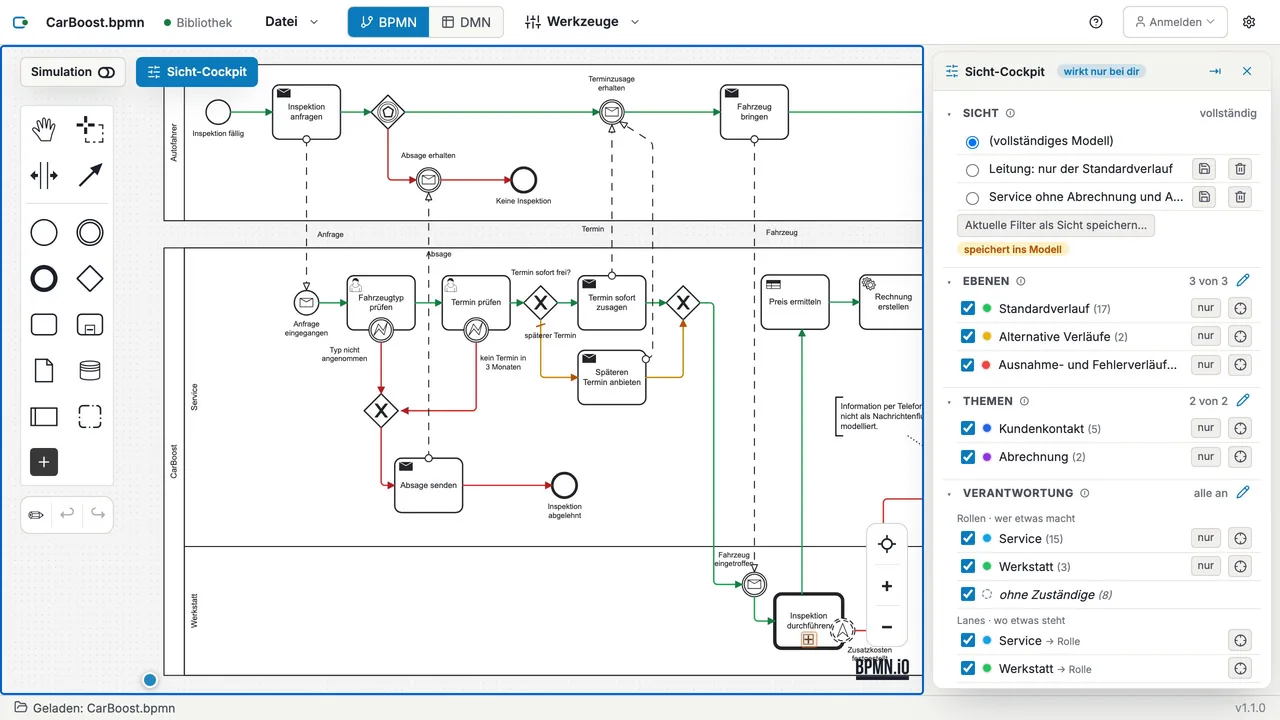Uncheck the ohne Zuständige checkbox

pos(968,594)
